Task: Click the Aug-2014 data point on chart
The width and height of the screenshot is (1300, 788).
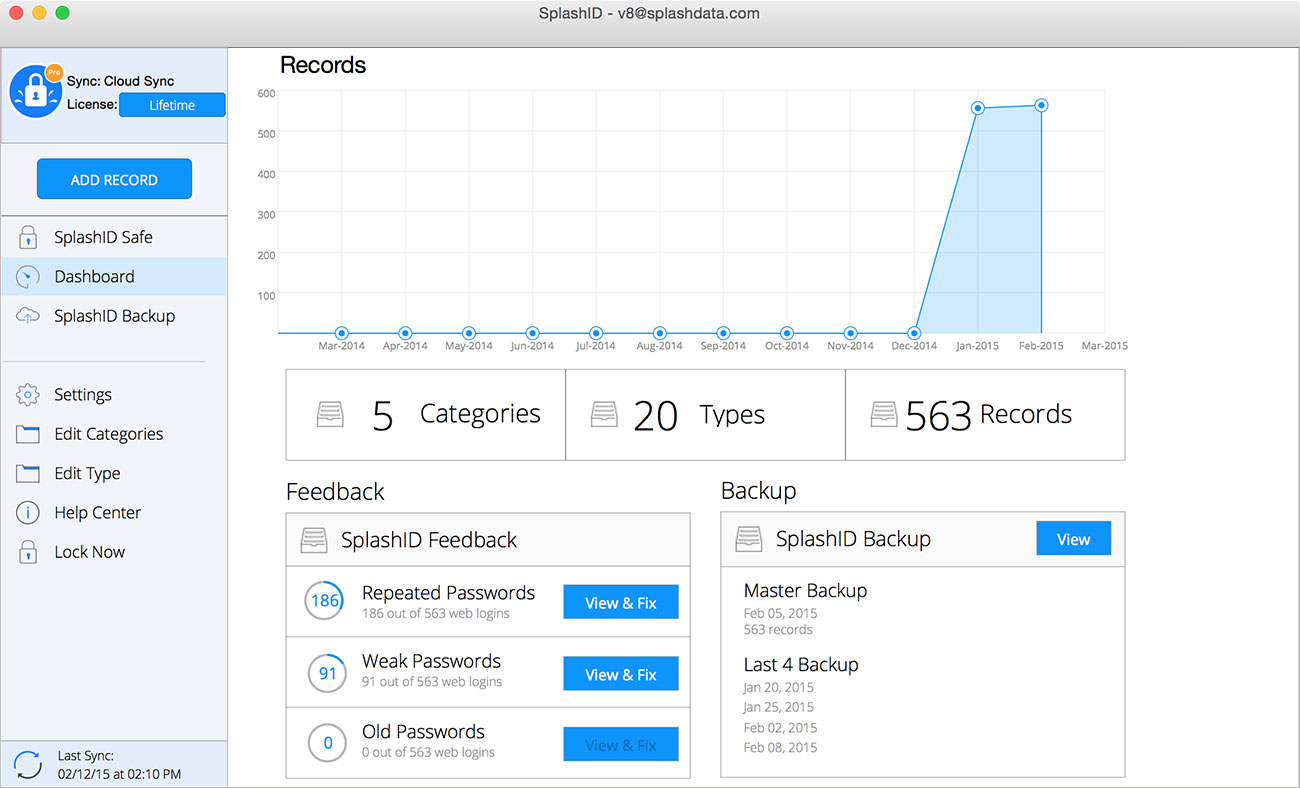Action: click(x=660, y=333)
